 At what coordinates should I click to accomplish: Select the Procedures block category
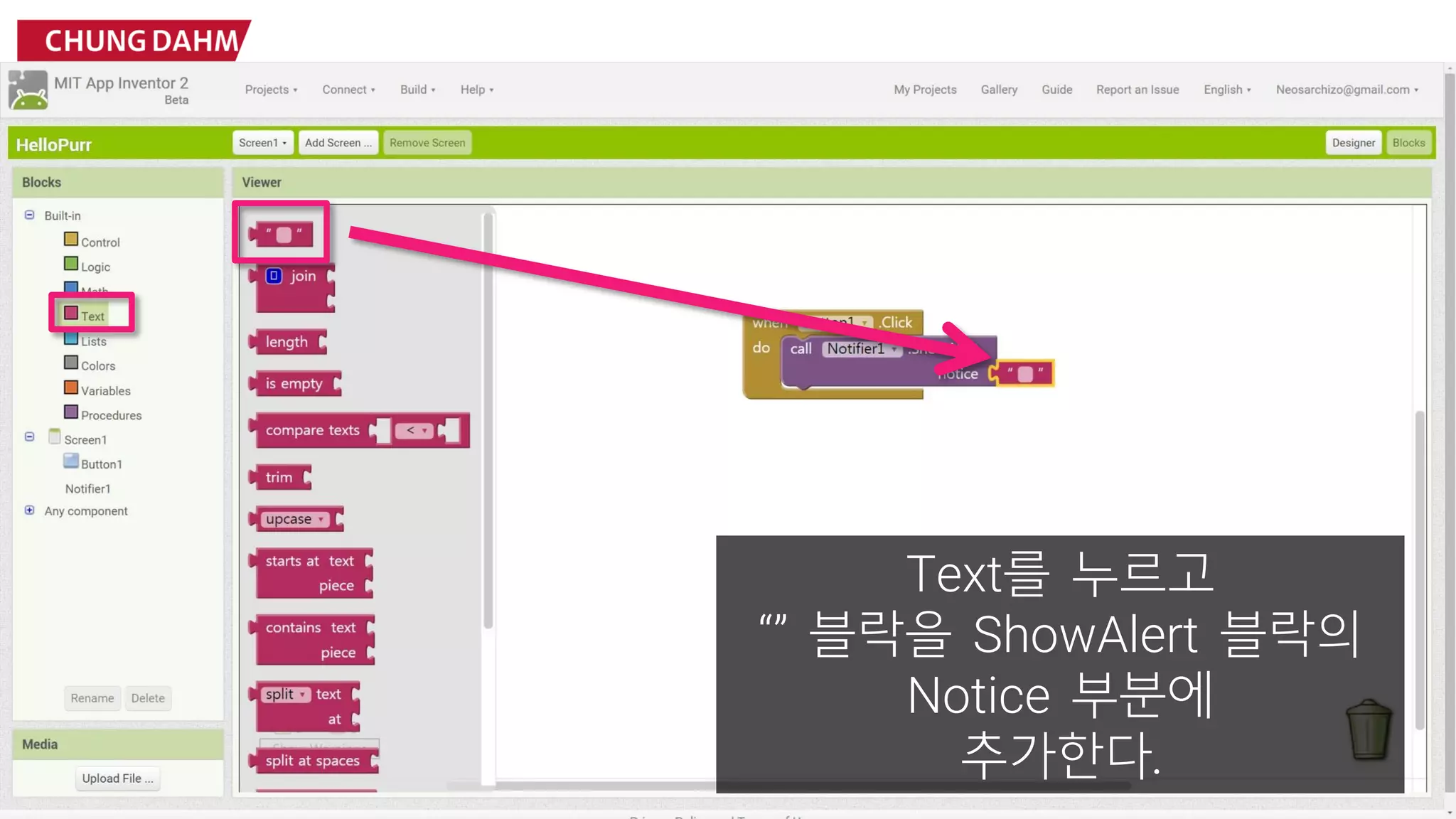click(x=102, y=415)
